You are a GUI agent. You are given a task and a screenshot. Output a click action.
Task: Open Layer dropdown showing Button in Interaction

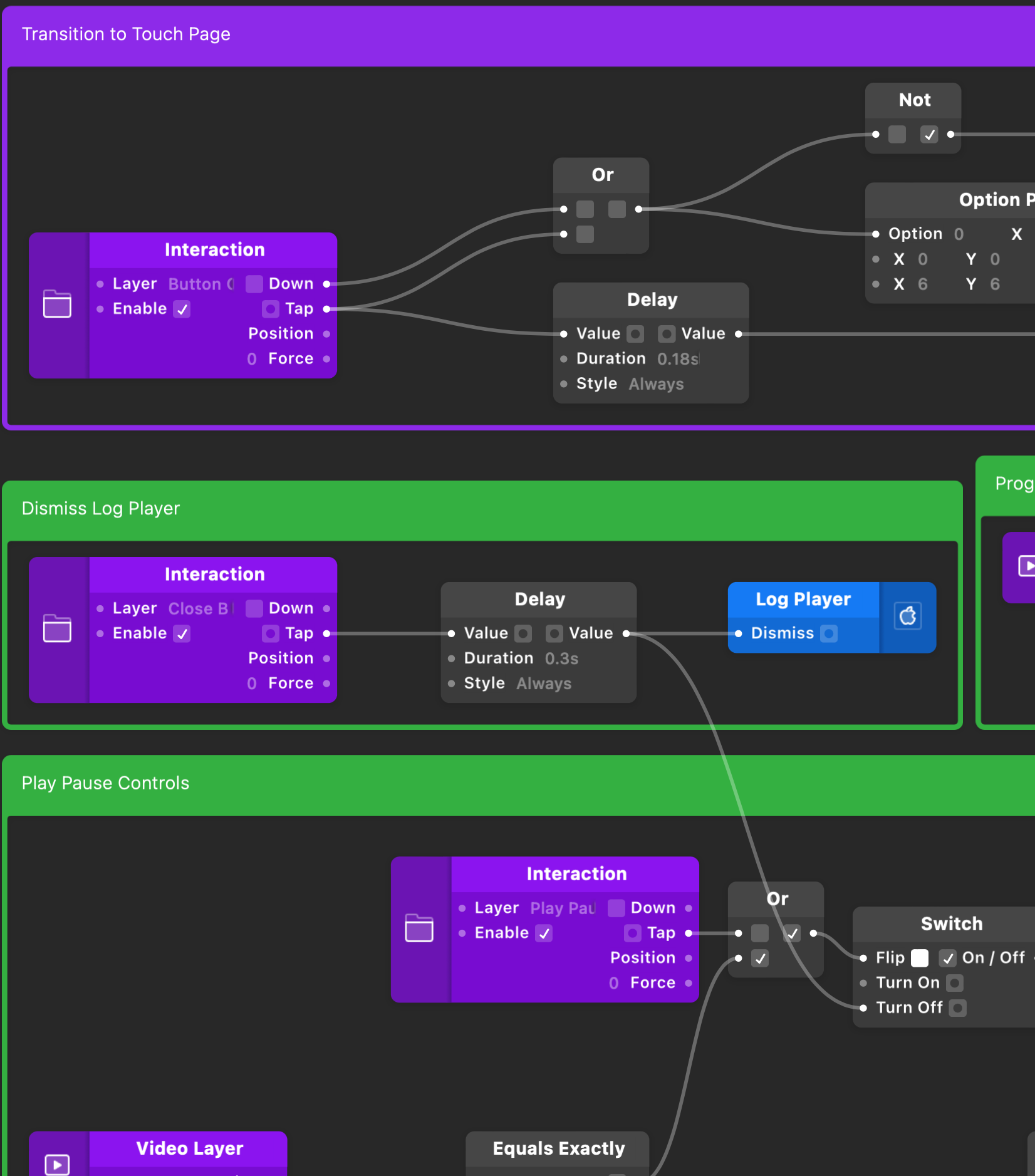[x=201, y=284]
